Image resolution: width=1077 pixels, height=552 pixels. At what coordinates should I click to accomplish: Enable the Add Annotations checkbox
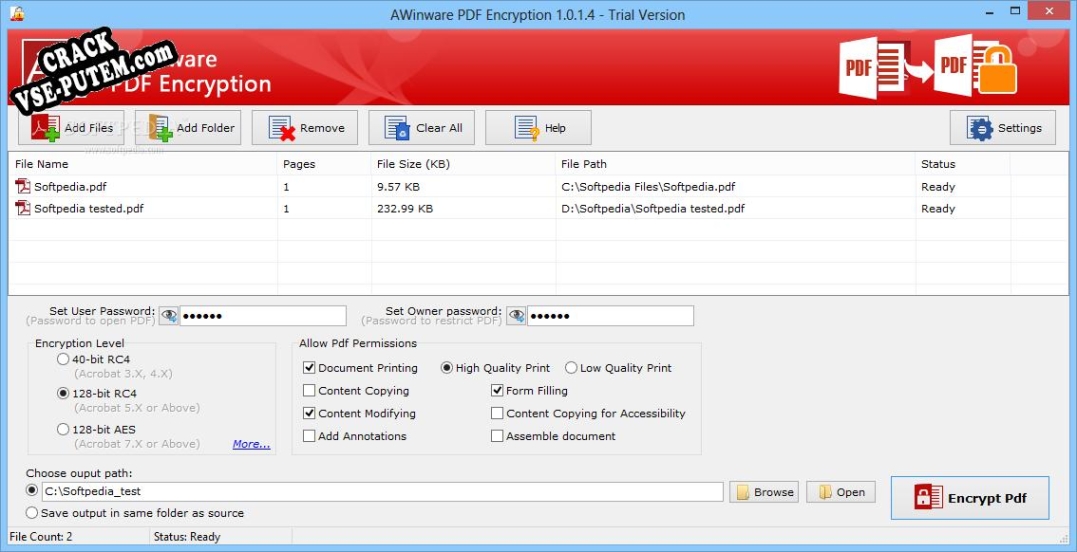tap(309, 436)
